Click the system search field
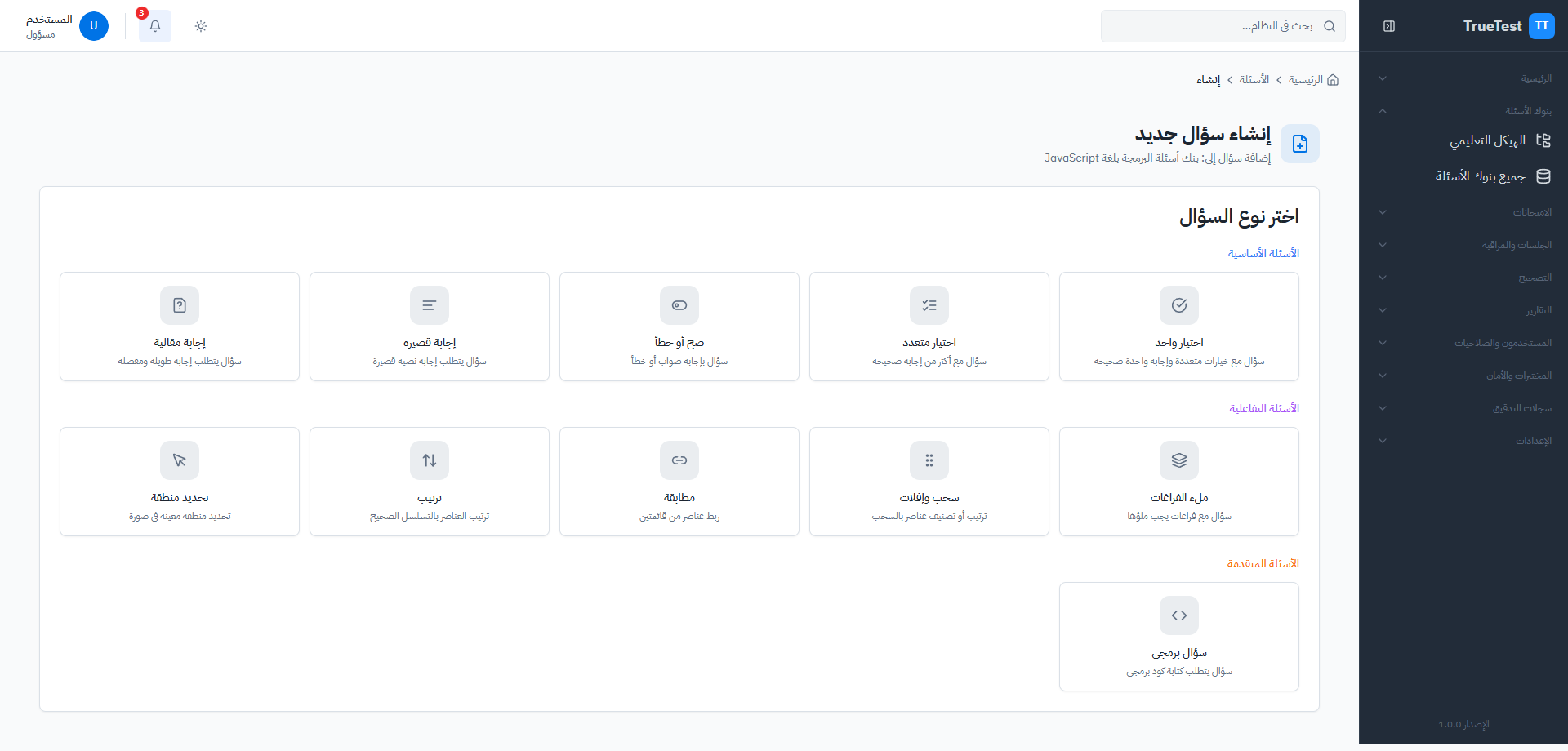This screenshot has height=751, width=1568. tap(1217, 26)
